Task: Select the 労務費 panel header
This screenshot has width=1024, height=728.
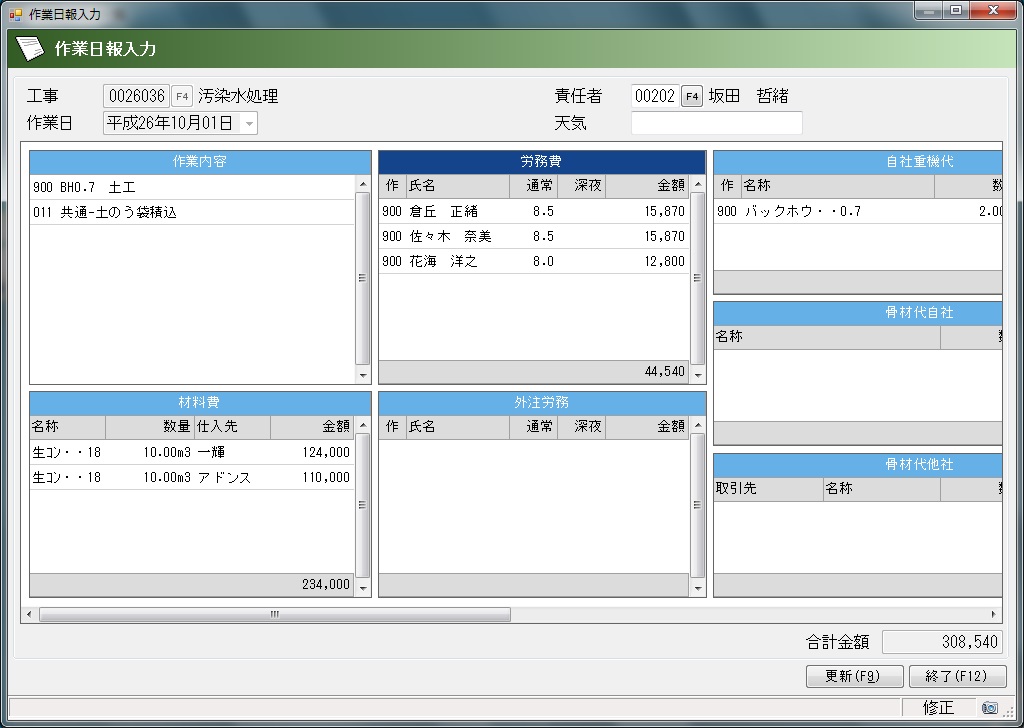Action: 542,161
